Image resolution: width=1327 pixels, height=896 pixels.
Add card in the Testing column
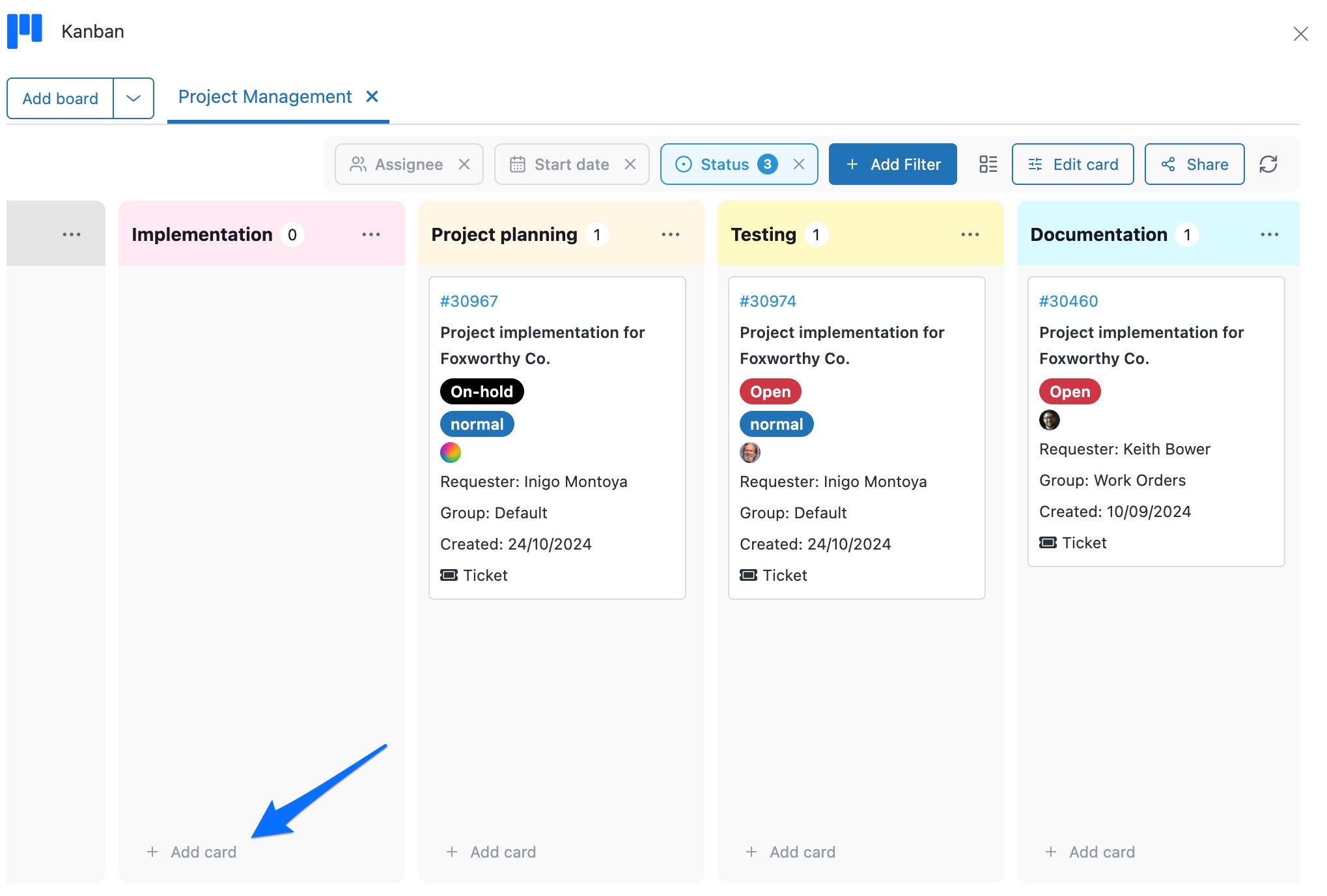[790, 852]
